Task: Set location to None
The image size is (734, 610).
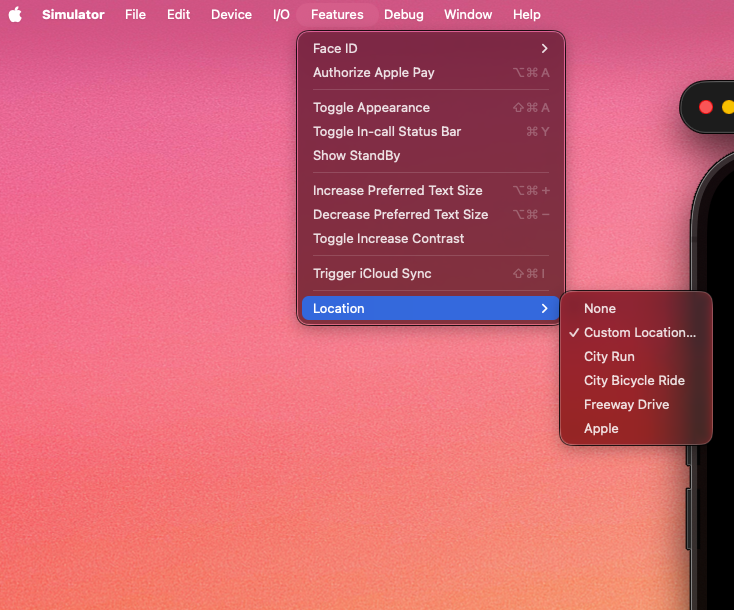Action: coord(636,309)
